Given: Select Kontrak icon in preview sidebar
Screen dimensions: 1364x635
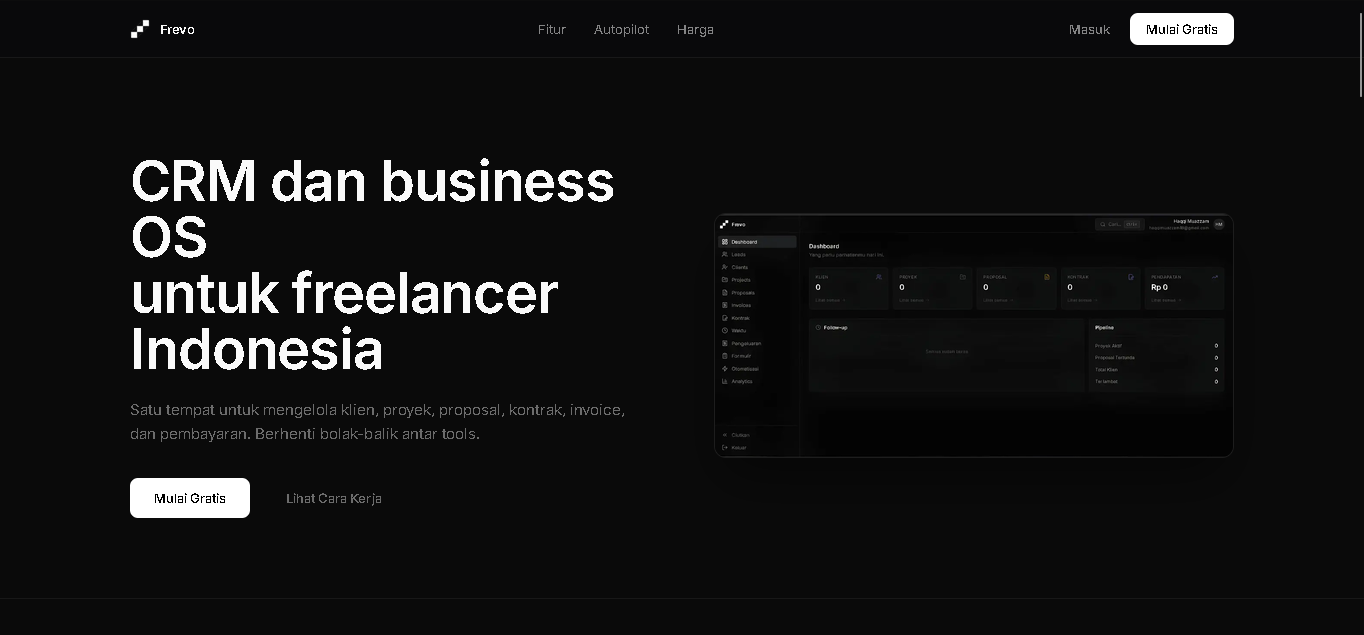Looking at the screenshot, I should tap(724, 318).
